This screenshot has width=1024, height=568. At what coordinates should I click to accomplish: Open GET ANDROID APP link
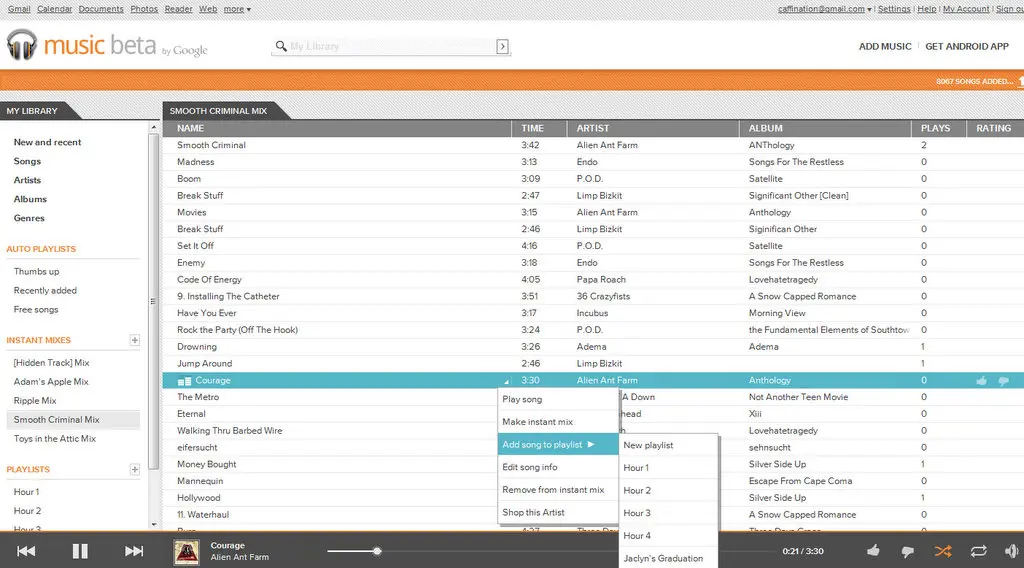(966, 46)
